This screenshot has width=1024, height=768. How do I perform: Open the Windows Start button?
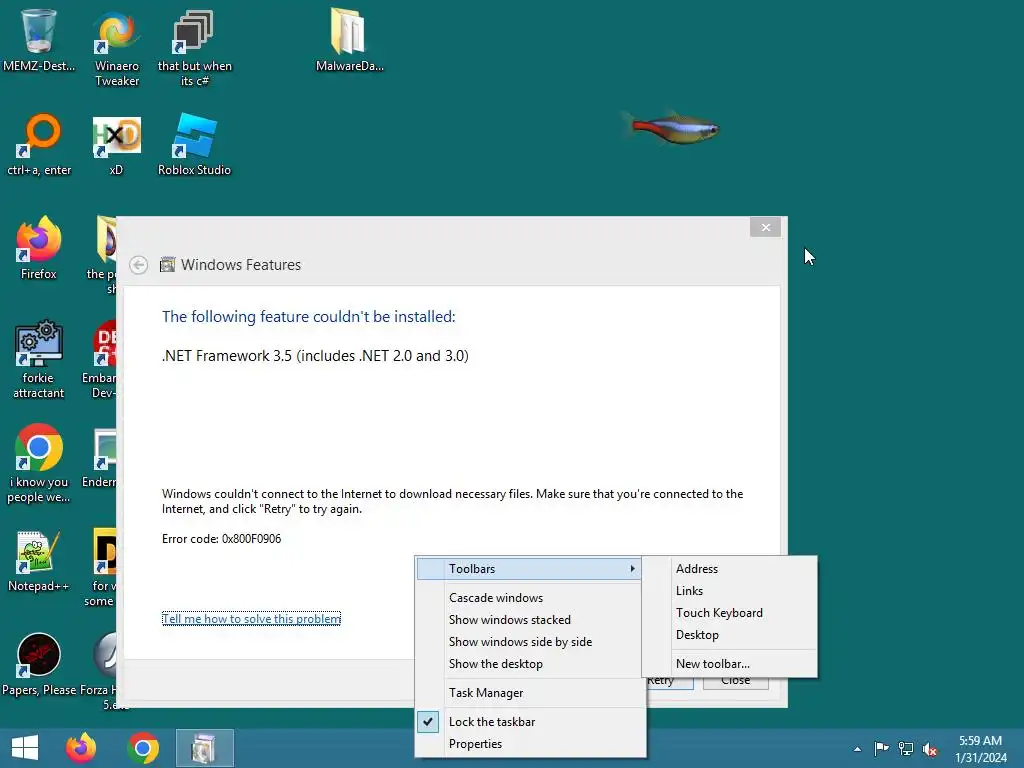coord(25,748)
